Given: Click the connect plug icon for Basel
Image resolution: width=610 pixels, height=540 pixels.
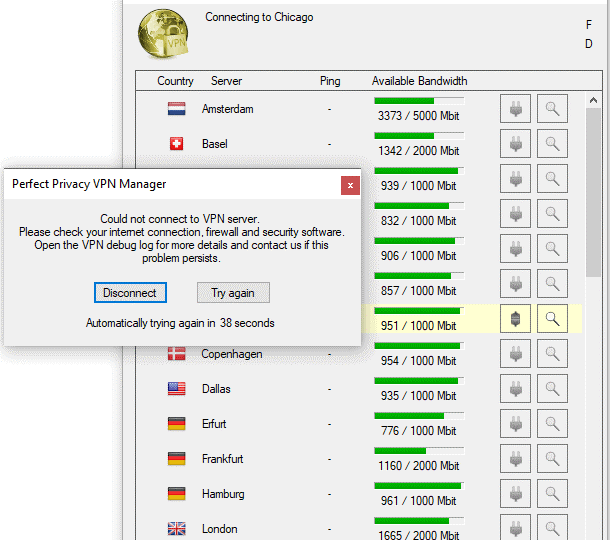Looking at the screenshot, I should click(x=515, y=144).
